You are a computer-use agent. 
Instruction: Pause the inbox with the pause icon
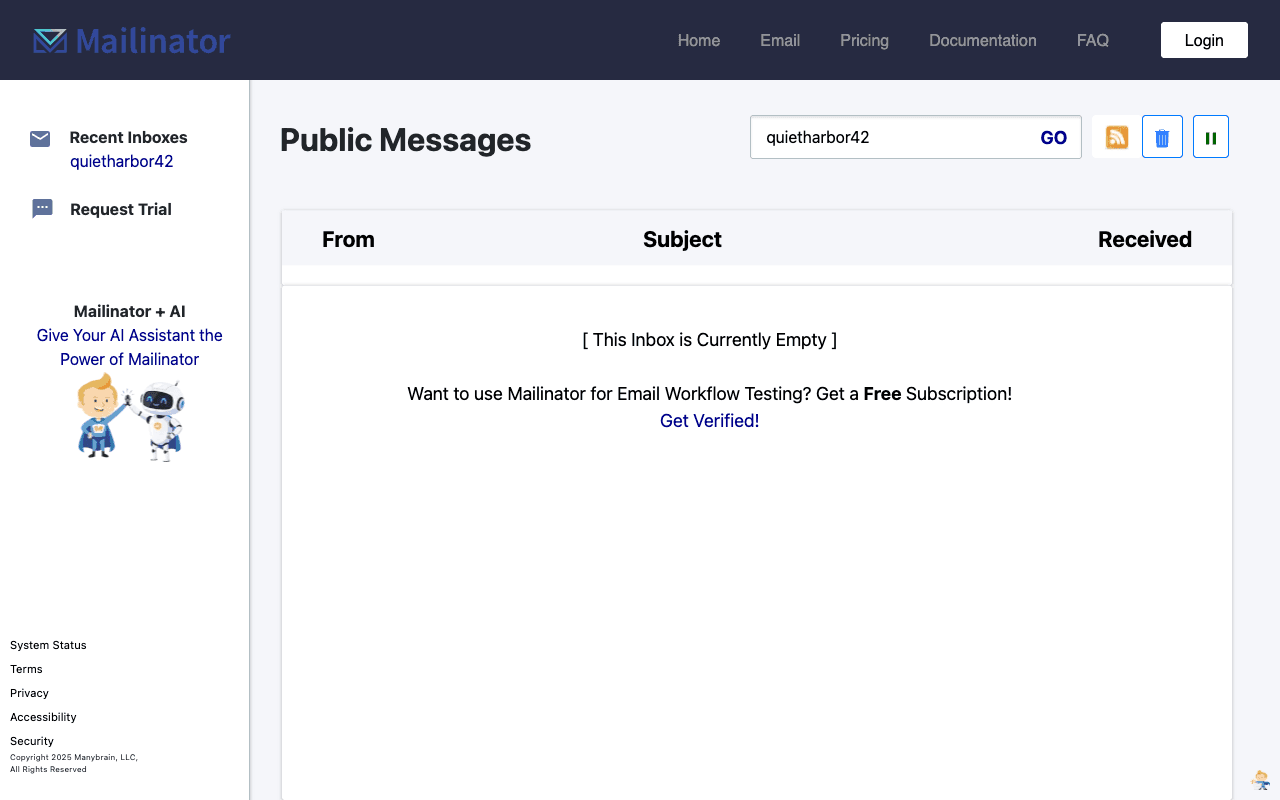pos(1211,137)
